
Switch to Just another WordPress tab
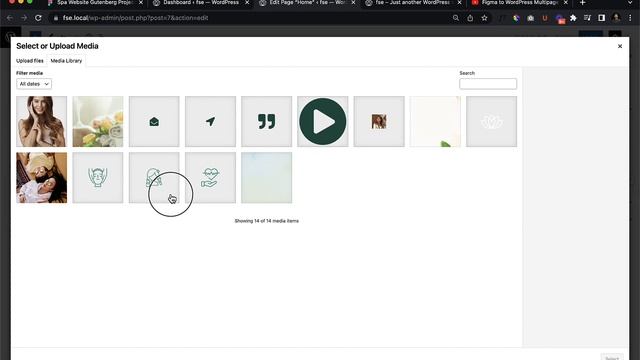click(413, 3)
